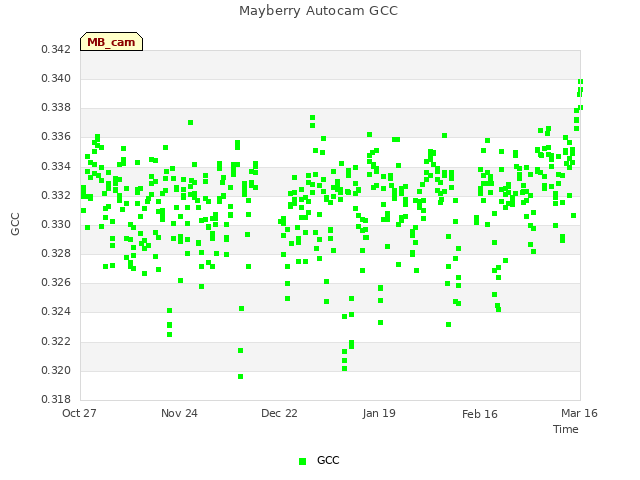Click the vertical GCC y-axis title
This screenshot has width=640, height=480.
tap(15, 224)
